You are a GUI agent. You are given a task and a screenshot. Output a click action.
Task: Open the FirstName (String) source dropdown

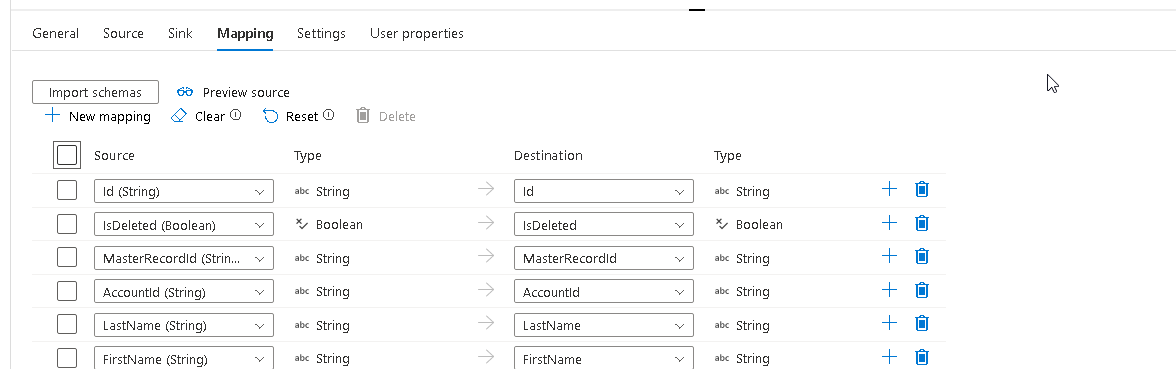tap(184, 358)
